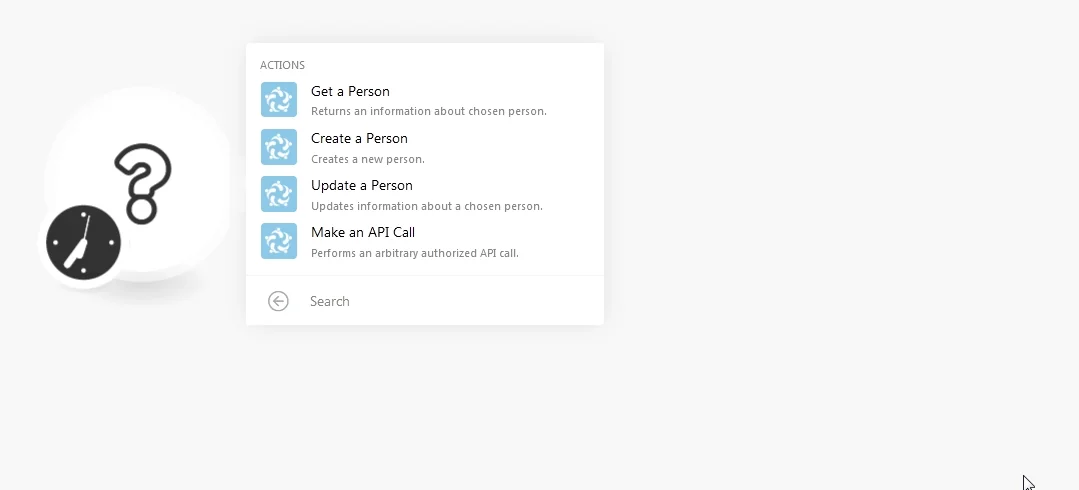Click 'Returns an information about chosen person' text
The image size is (1079, 490).
point(429,111)
